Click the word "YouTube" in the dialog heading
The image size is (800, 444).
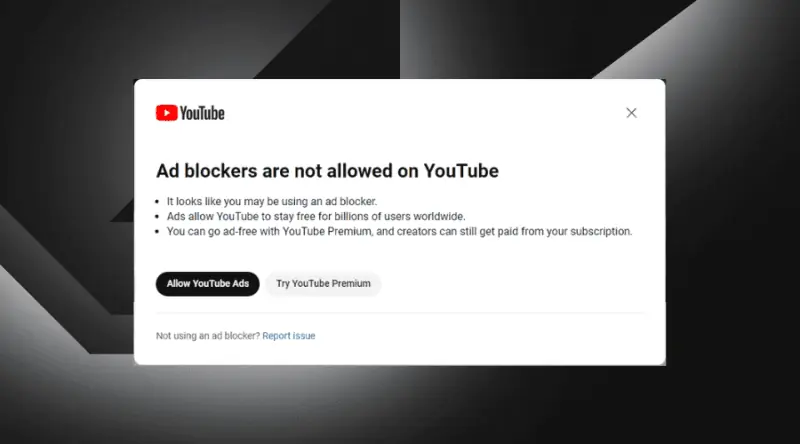coord(461,171)
